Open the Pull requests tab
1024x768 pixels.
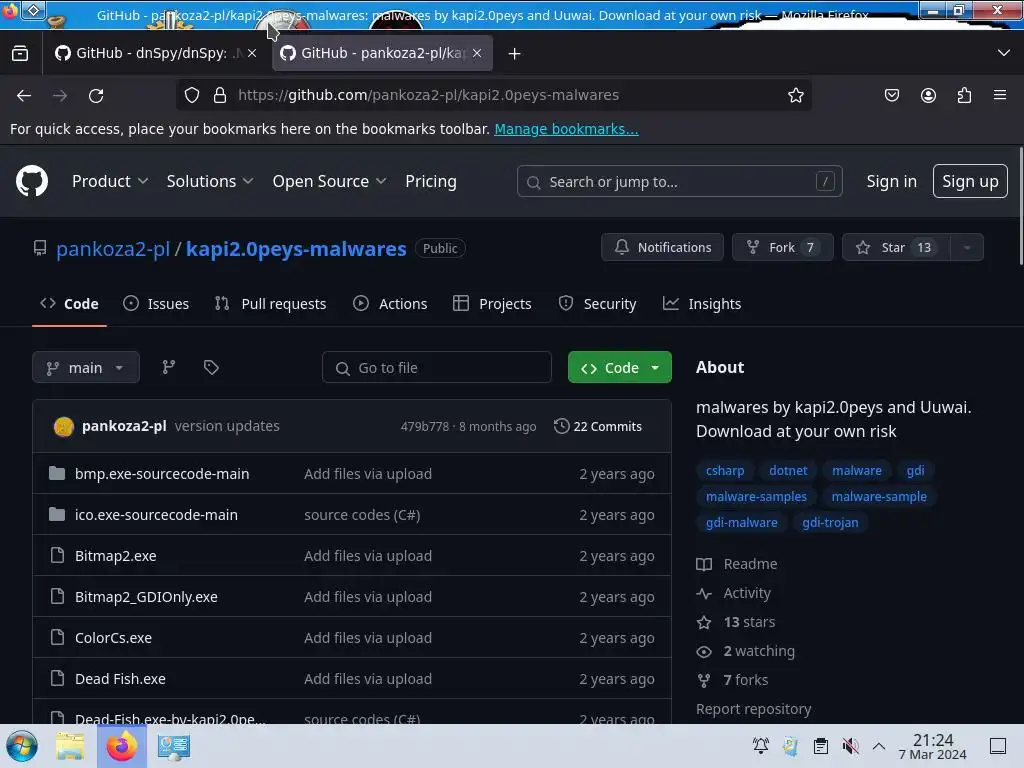(x=270, y=304)
